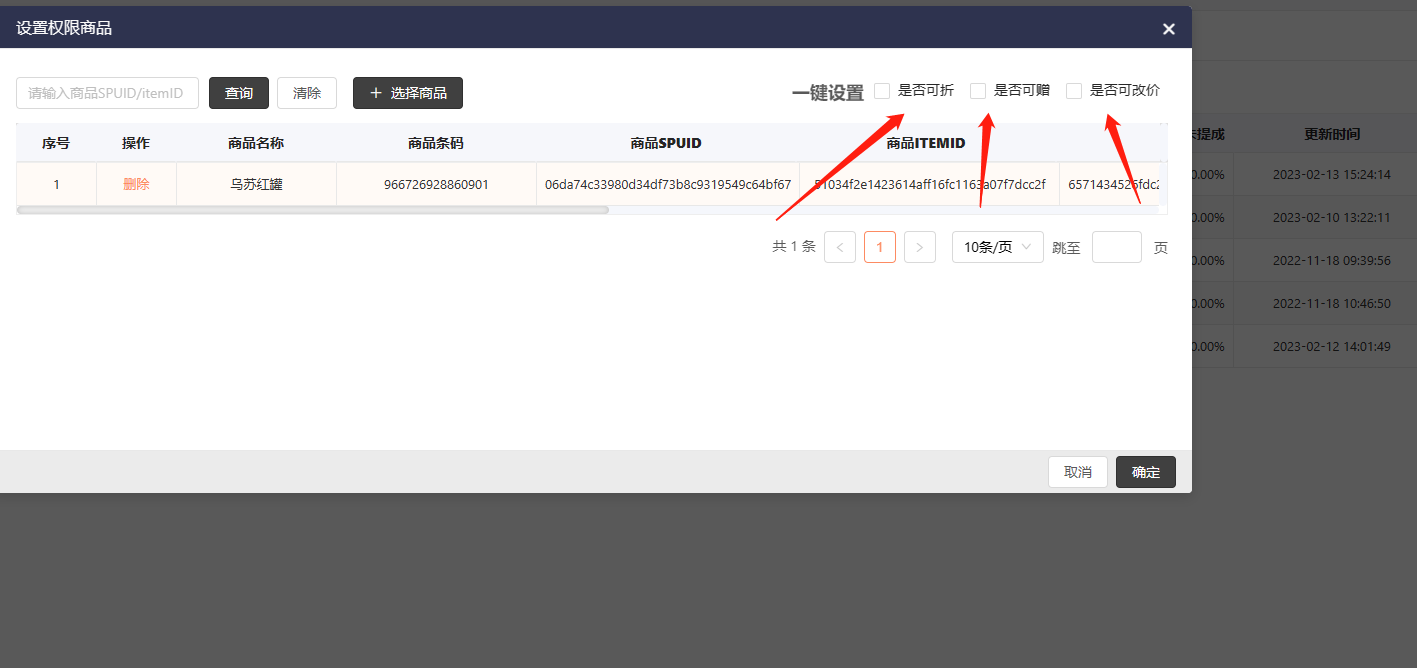
Task: Click the table's horizontal scrollbar
Action: click(x=313, y=210)
